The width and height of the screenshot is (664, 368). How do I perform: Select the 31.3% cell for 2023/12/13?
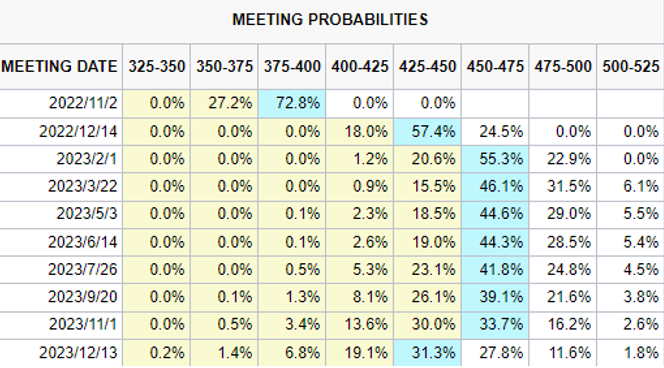pyautogui.click(x=427, y=353)
